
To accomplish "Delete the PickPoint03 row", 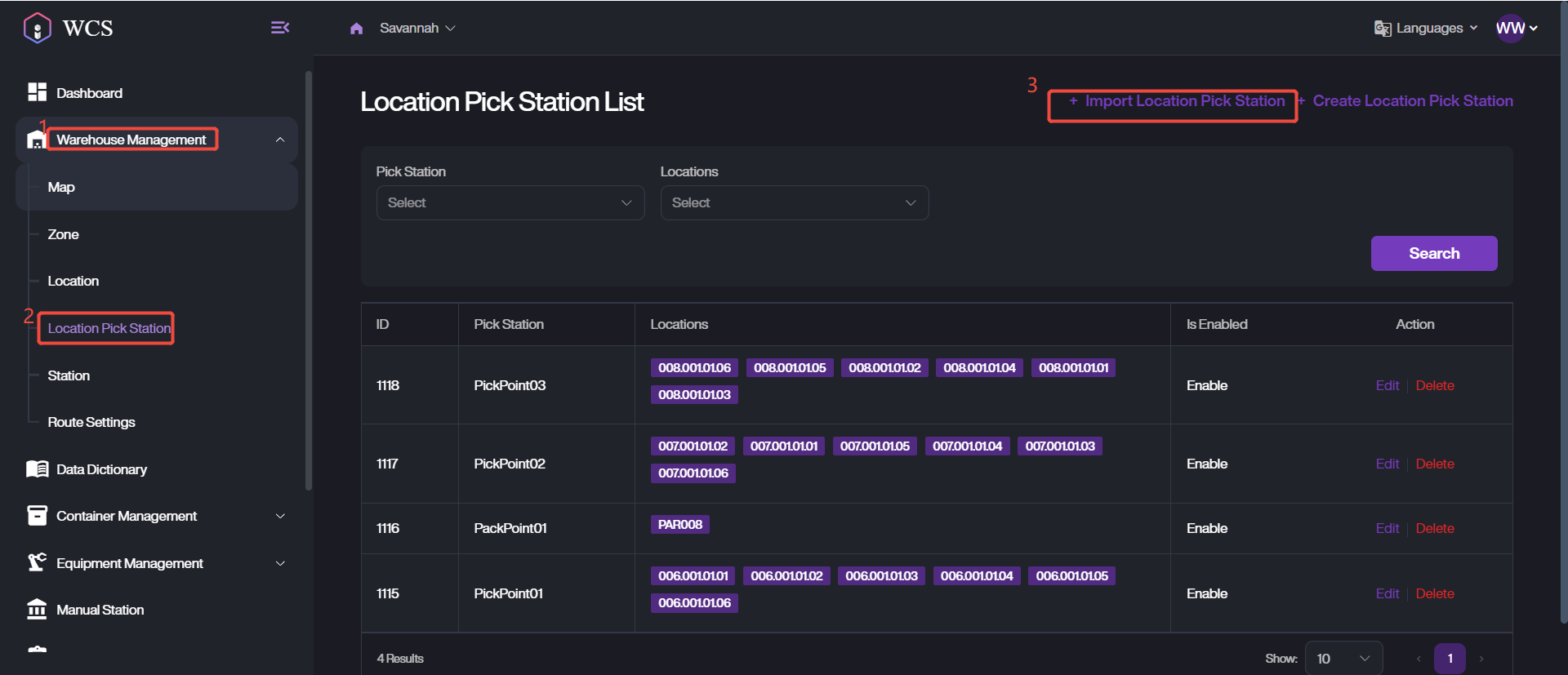I will 1435,385.
